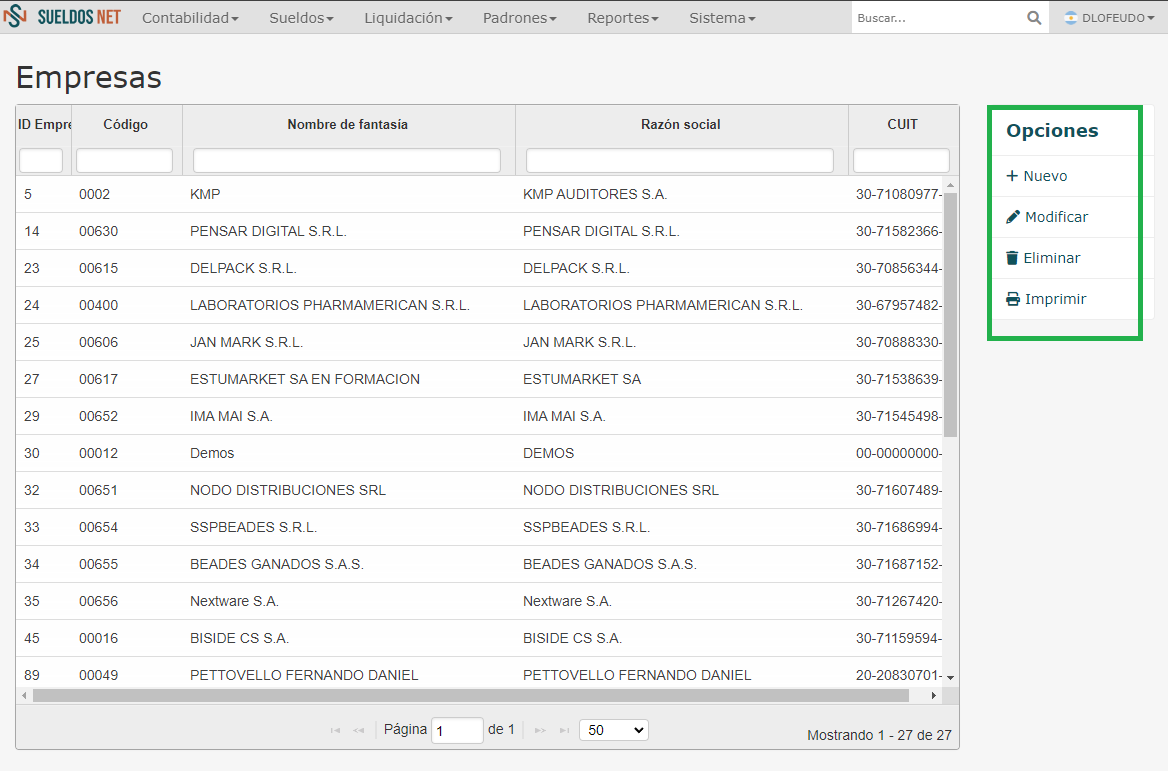Click the Nombre de fantasía filter field

[x=347, y=160]
